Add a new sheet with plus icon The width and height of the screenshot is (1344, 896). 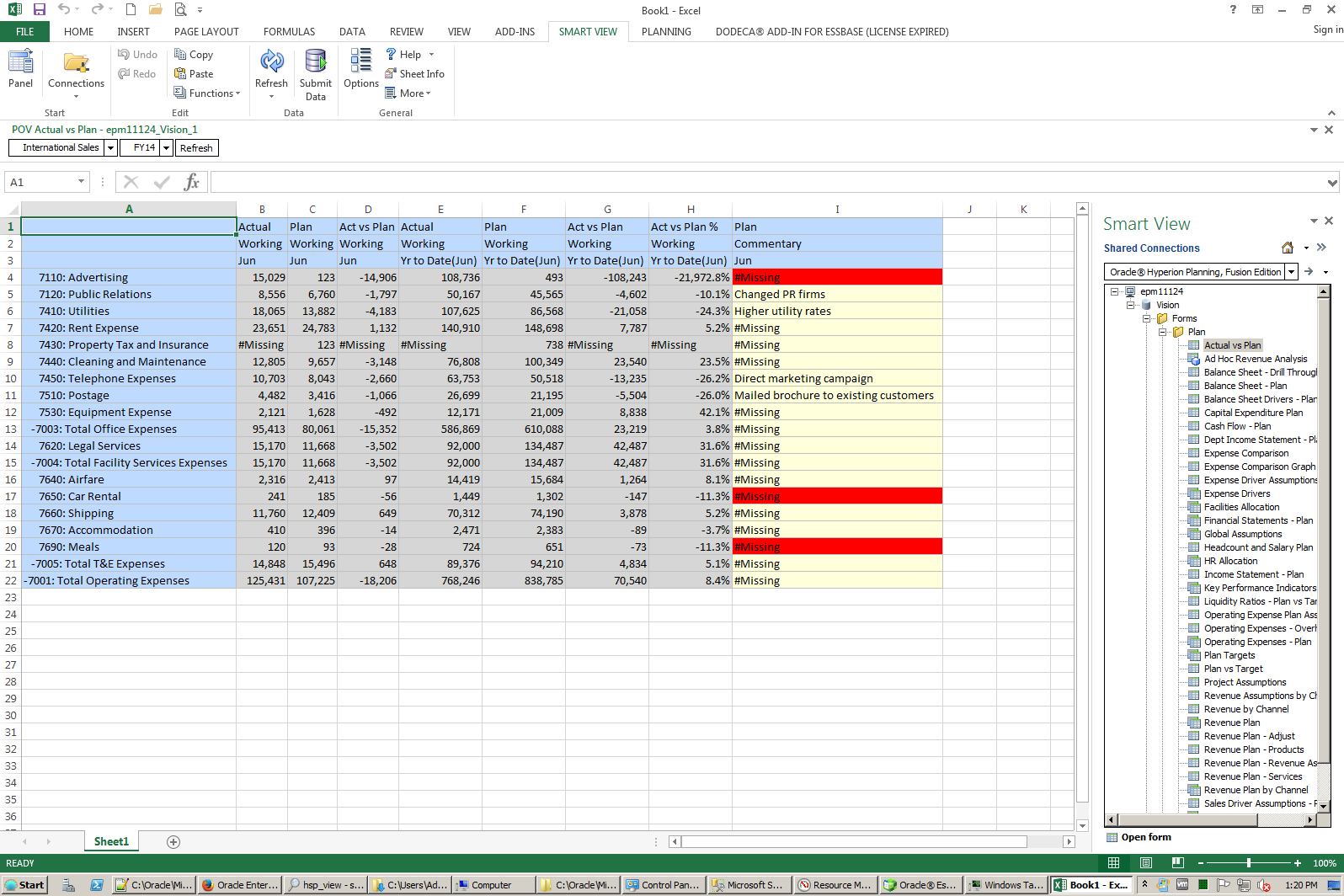[x=173, y=842]
